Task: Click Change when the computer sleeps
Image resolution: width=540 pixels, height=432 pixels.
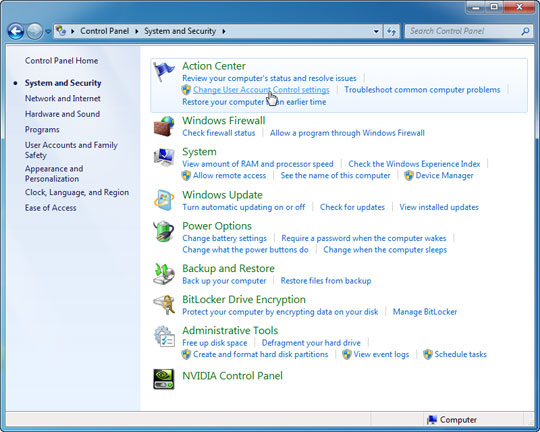Action: 385,250
